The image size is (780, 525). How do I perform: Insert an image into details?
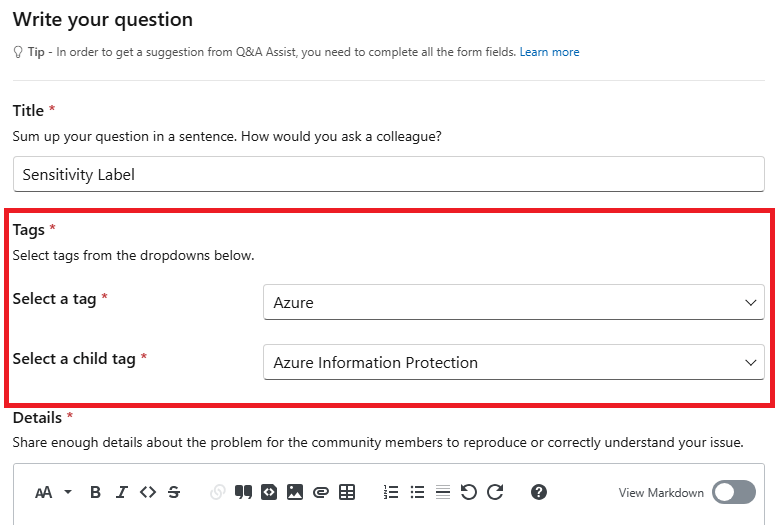295,492
